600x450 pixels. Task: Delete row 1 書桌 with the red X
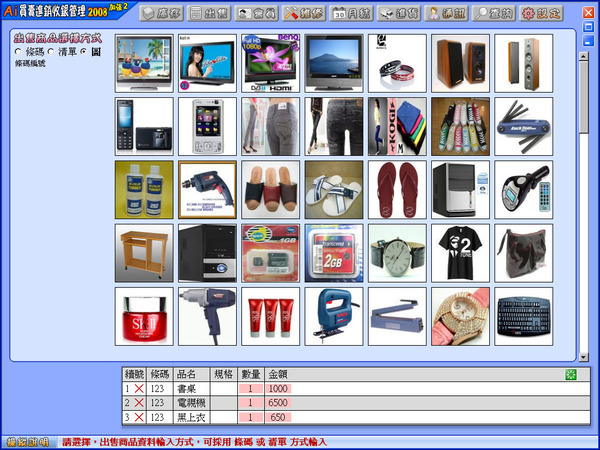[x=139, y=389]
